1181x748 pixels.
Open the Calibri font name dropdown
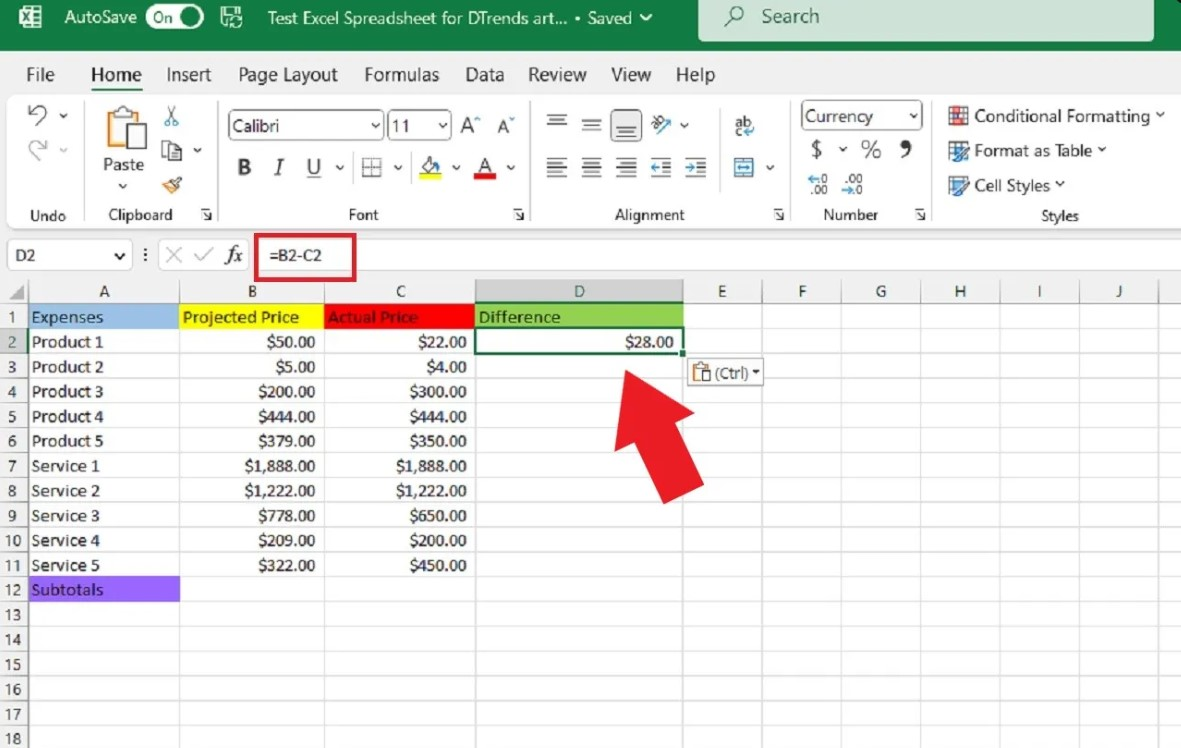[376, 126]
